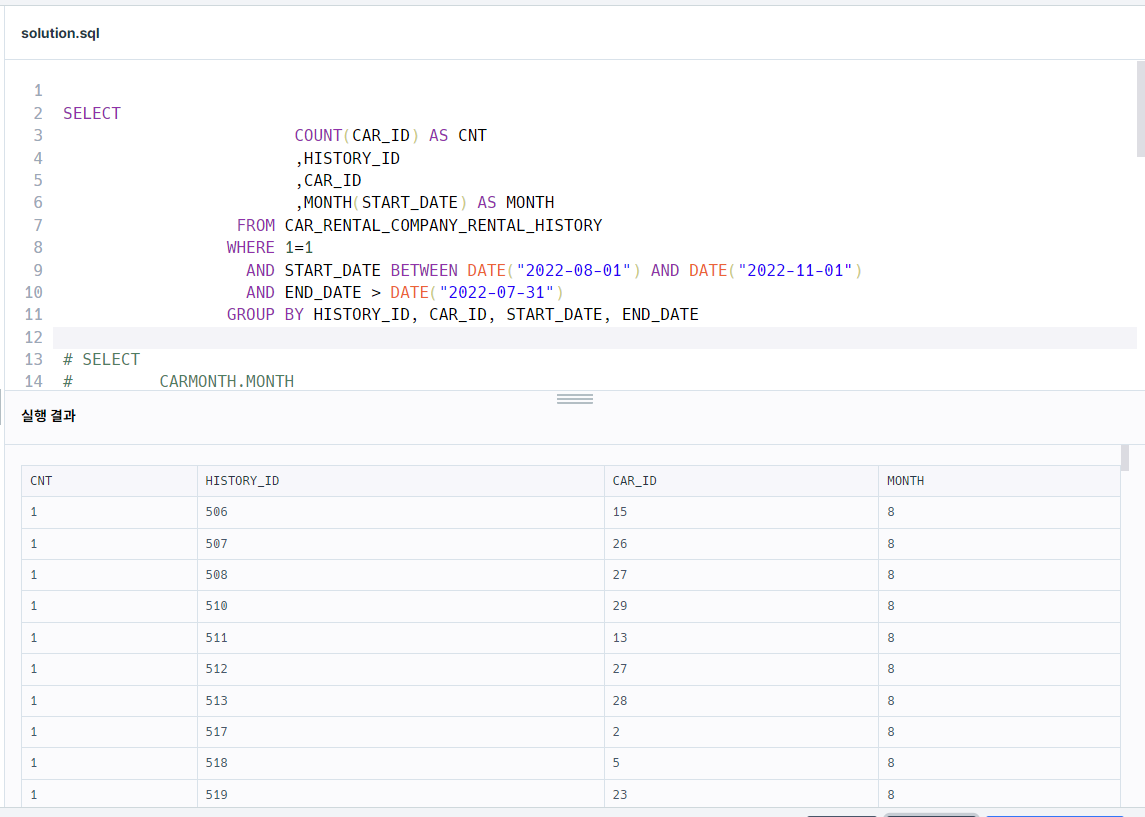Click the "2022-07-31" date string
This screenshot has height=817, width=1145.
497,292
